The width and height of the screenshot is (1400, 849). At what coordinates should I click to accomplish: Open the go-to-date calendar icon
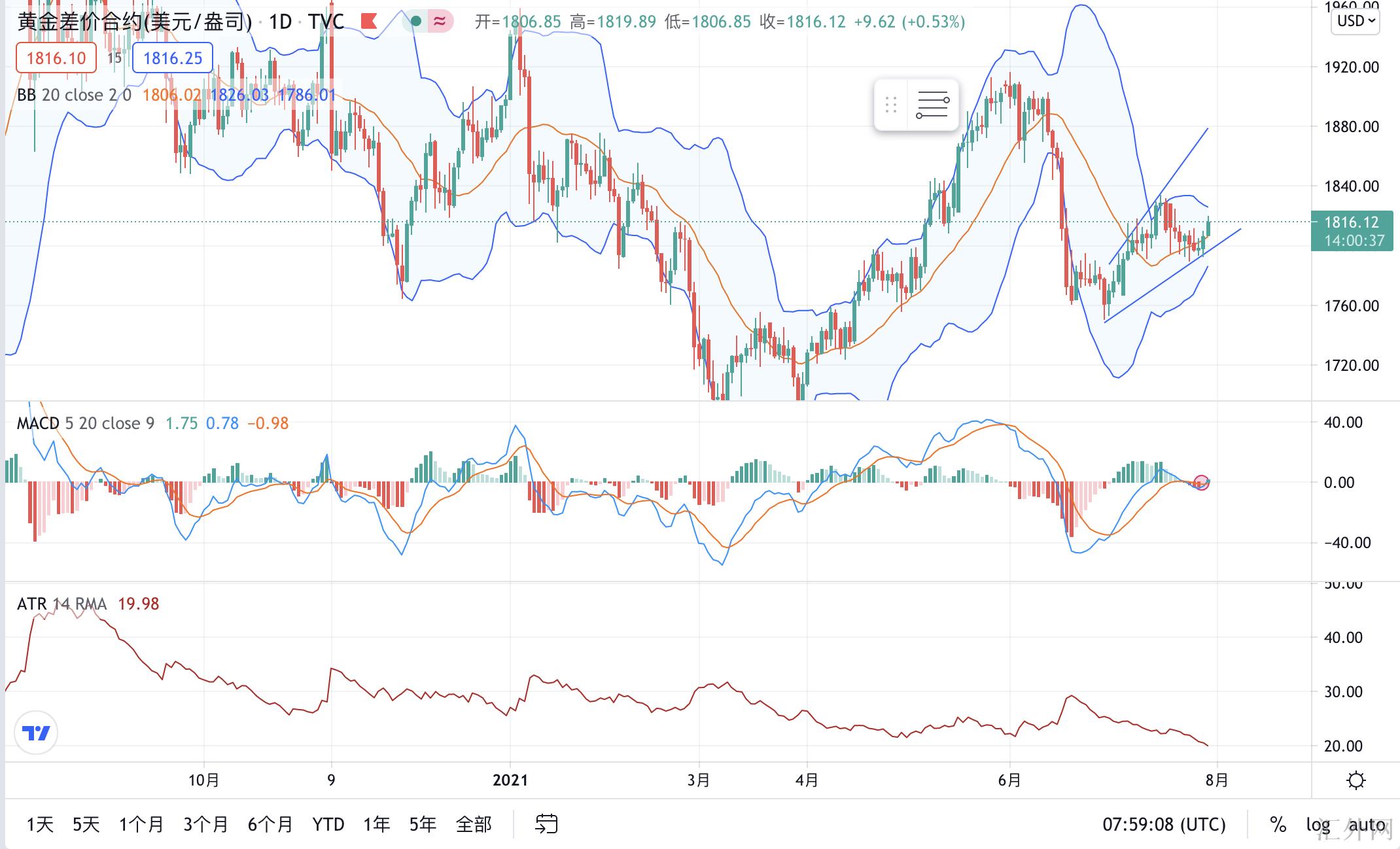point(546,824)
